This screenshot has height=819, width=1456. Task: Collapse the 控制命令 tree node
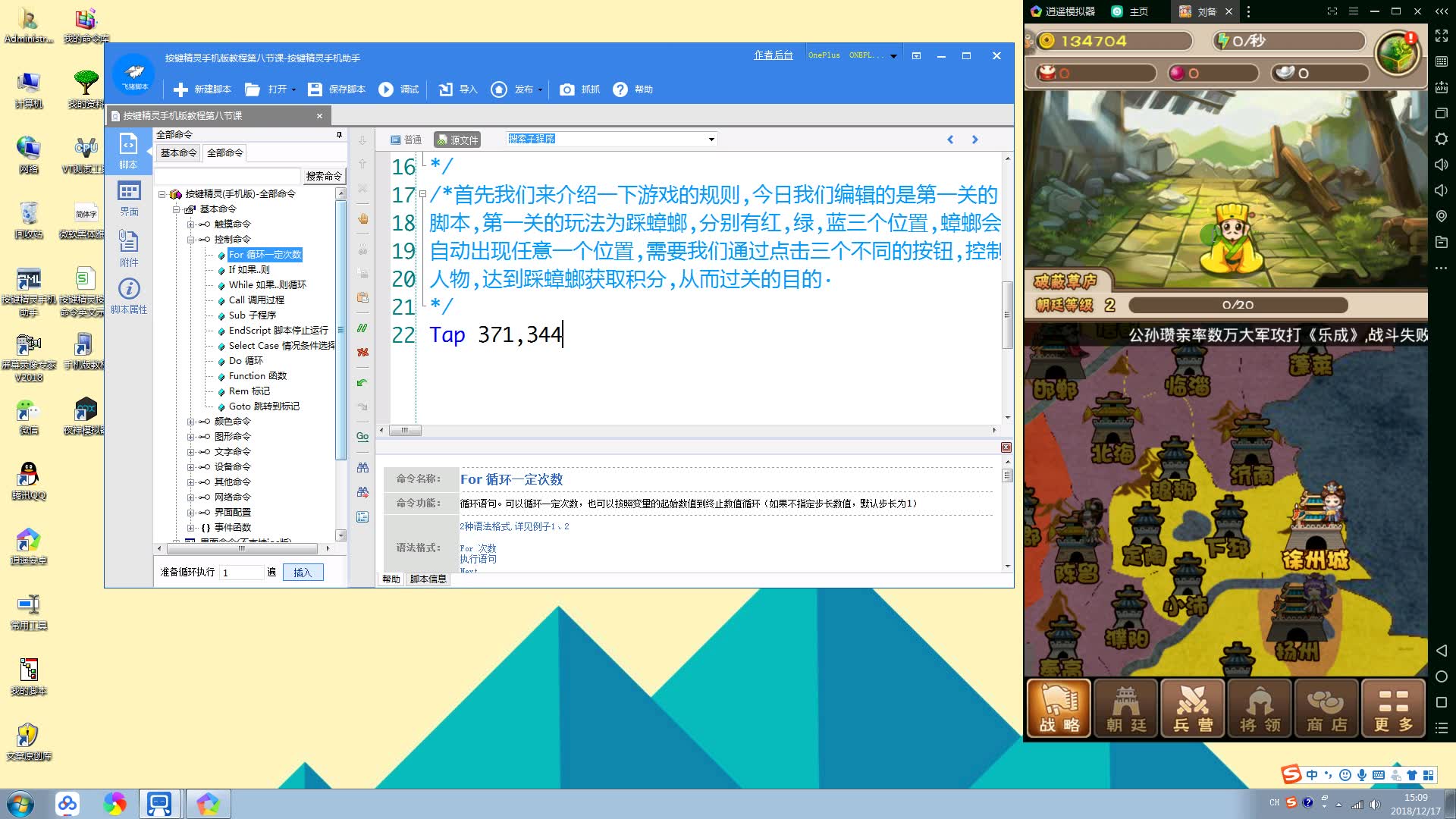coord(191,240)
